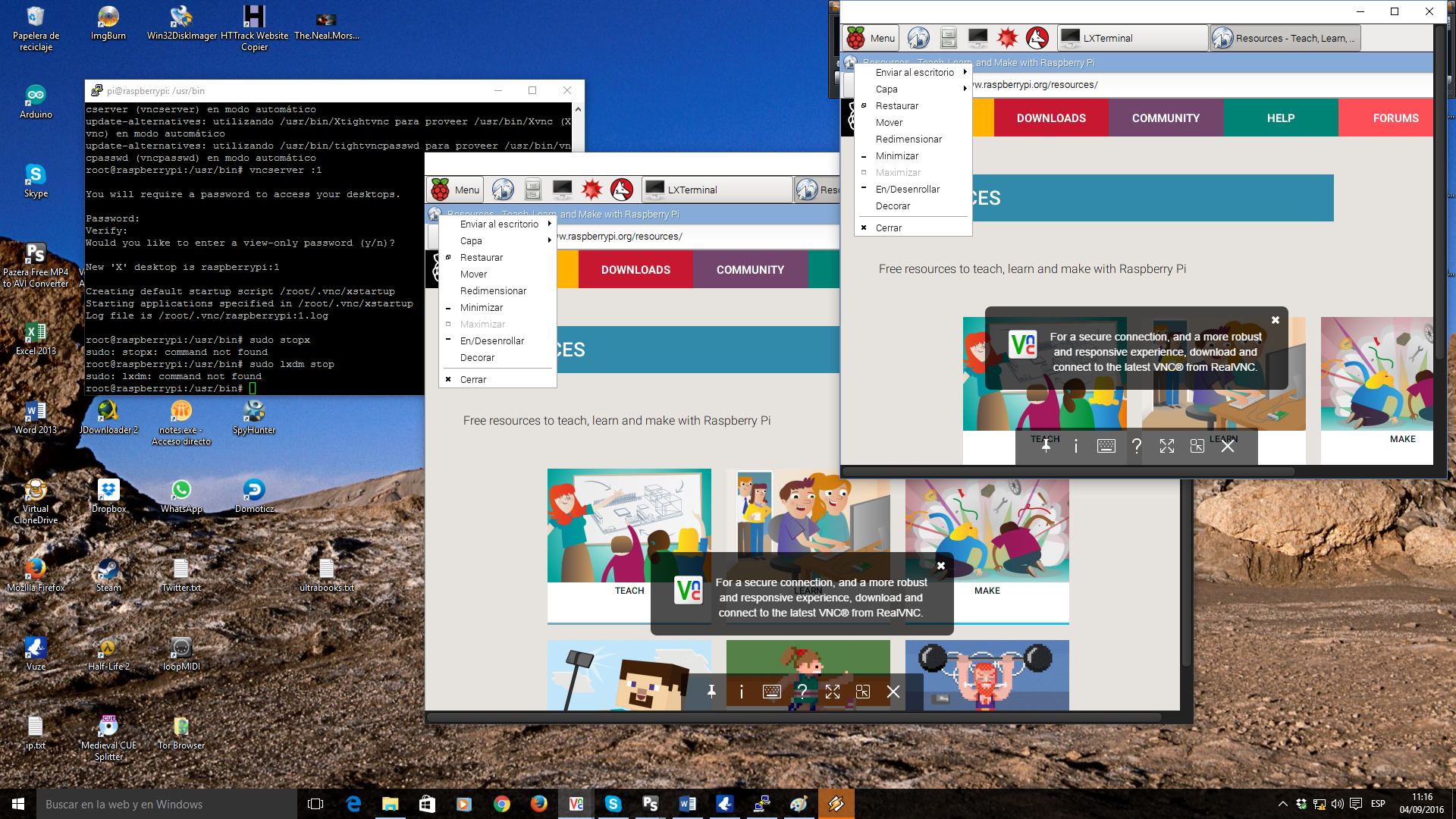The height and width of the screenshot is (819, 1456).
Task: Select the Domoticz desktop icon
Action: (254, 496)
